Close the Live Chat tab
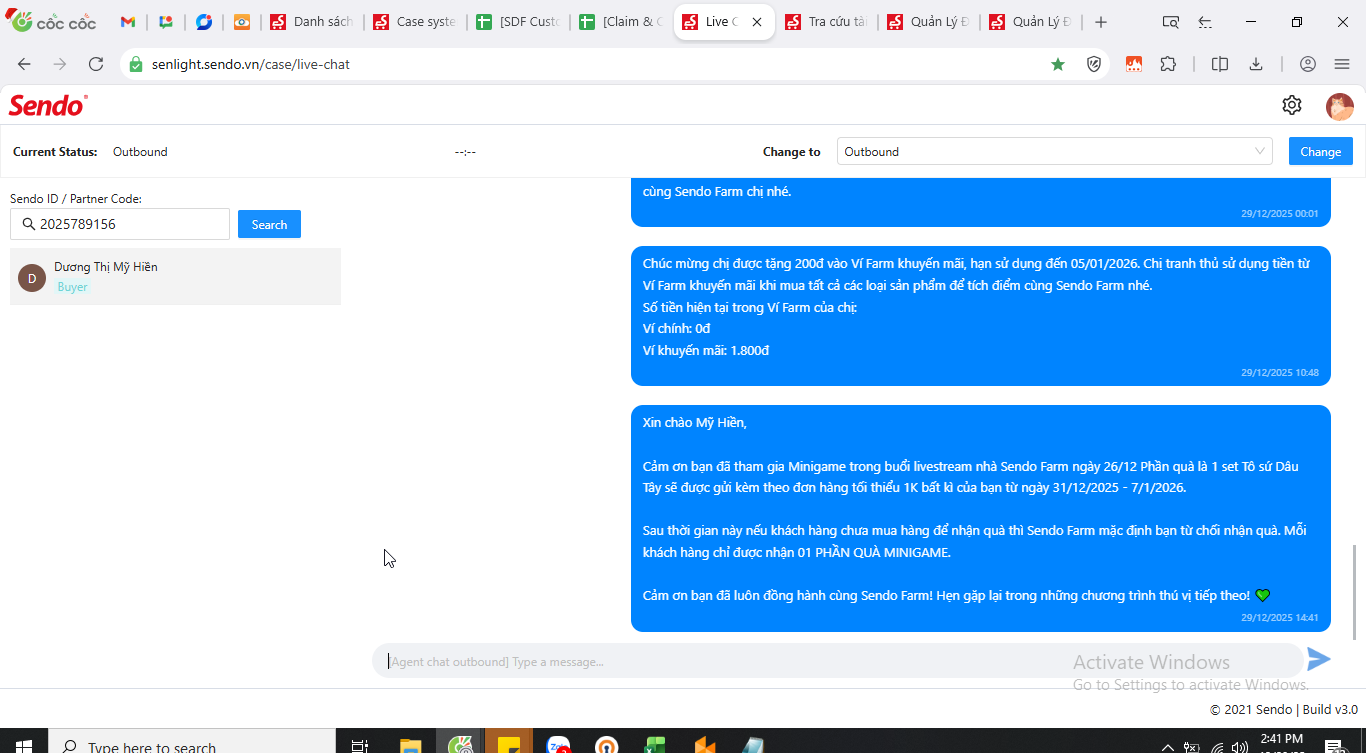This screenshot has height=753, width=1366. pos(757,22)
